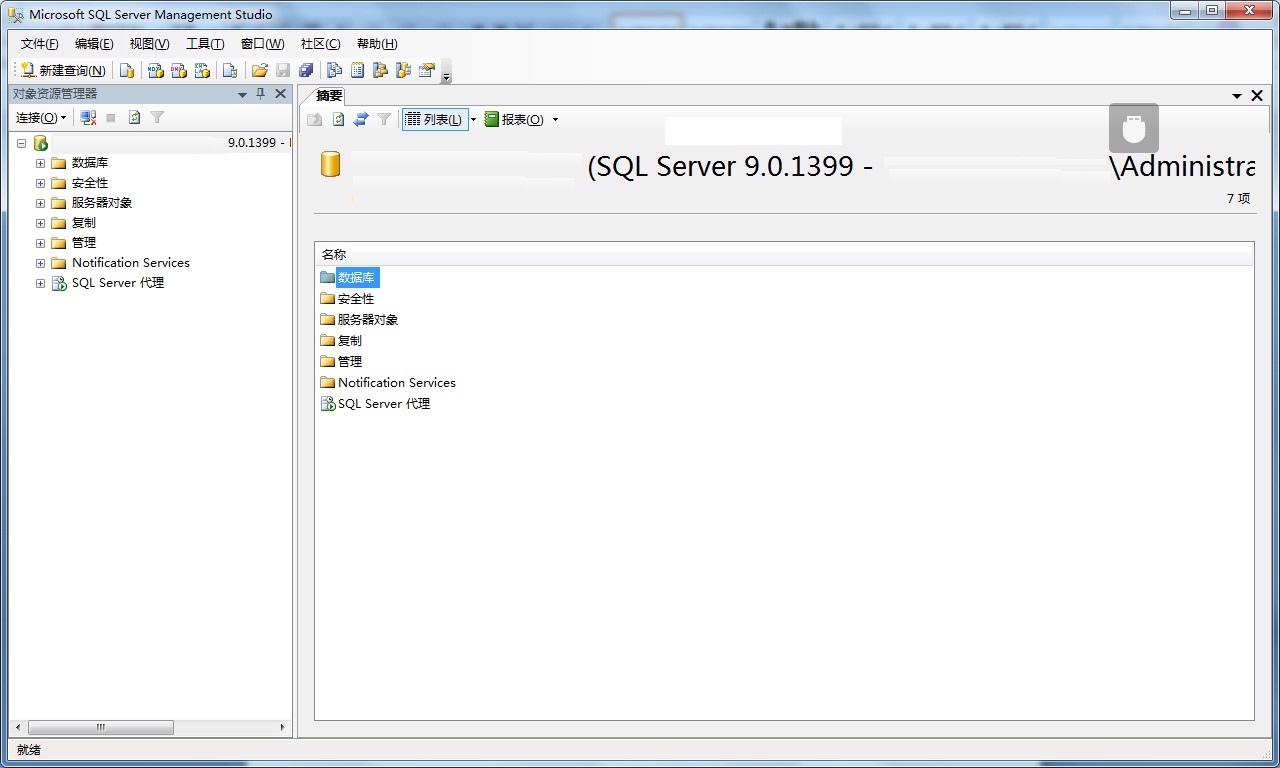The width and height of the screenshot is (1280, 768).
Task: Toggle the 列表(L) list view button
Action: pos(434,120)
